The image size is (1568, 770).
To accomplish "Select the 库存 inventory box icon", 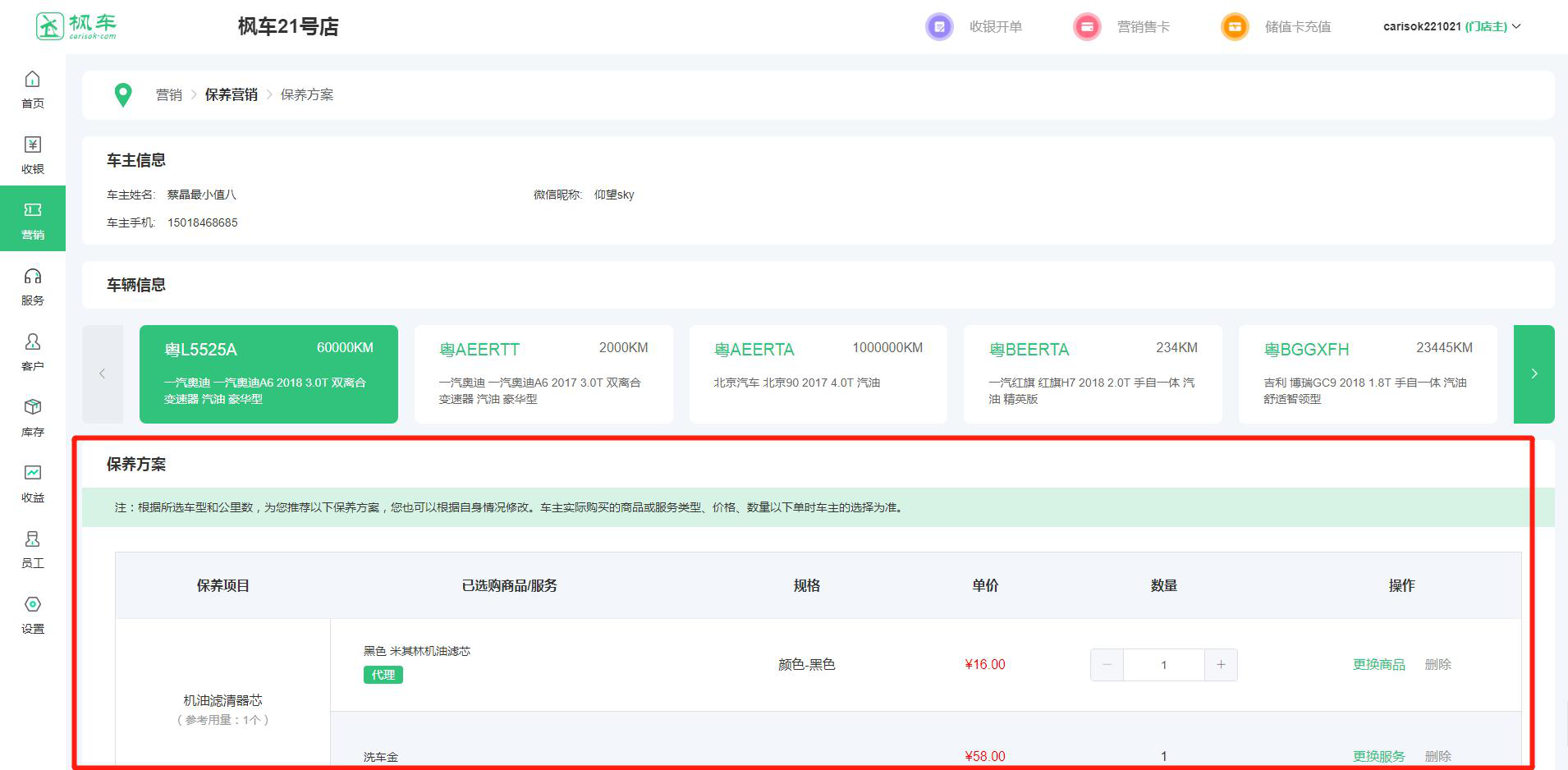I will tap(33, 407).
